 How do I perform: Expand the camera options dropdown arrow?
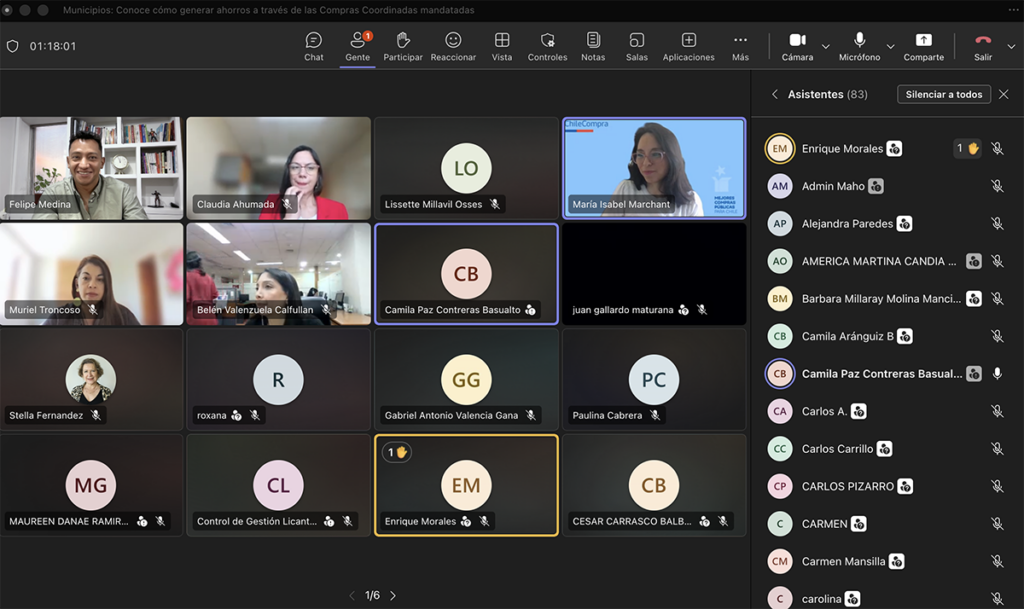click(826, 47)
